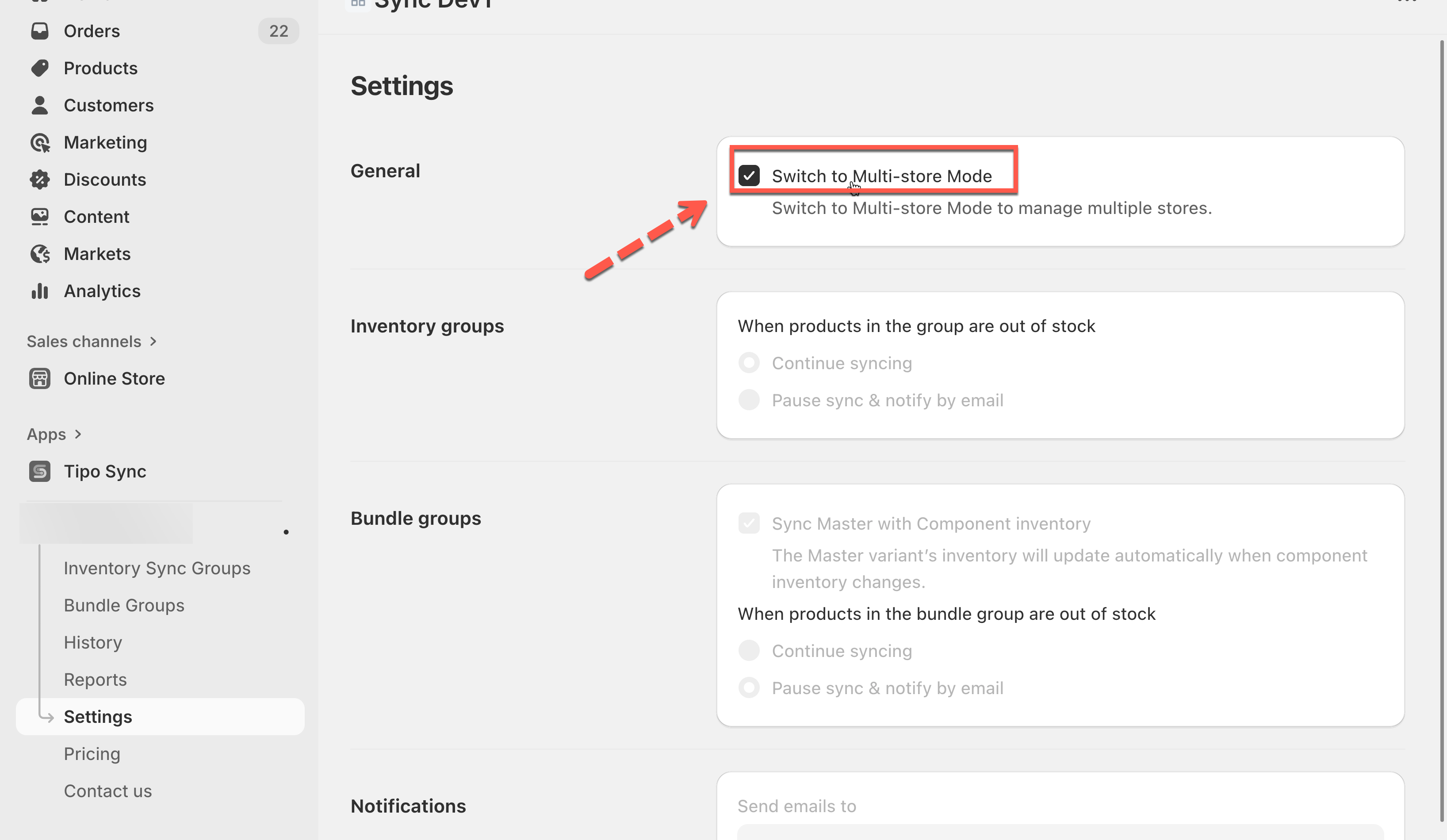The image size is (1447, 840).
Task: Uncheck Switch to Multi-store Mode checkbox
Action: coord(749,176)
